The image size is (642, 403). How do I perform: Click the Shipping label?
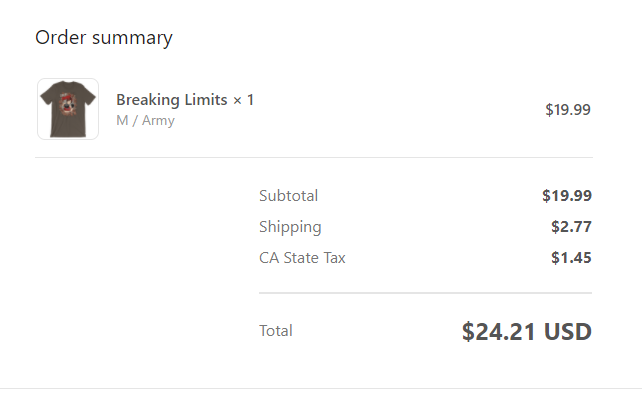pyautogui.click(x=290, y=227)
